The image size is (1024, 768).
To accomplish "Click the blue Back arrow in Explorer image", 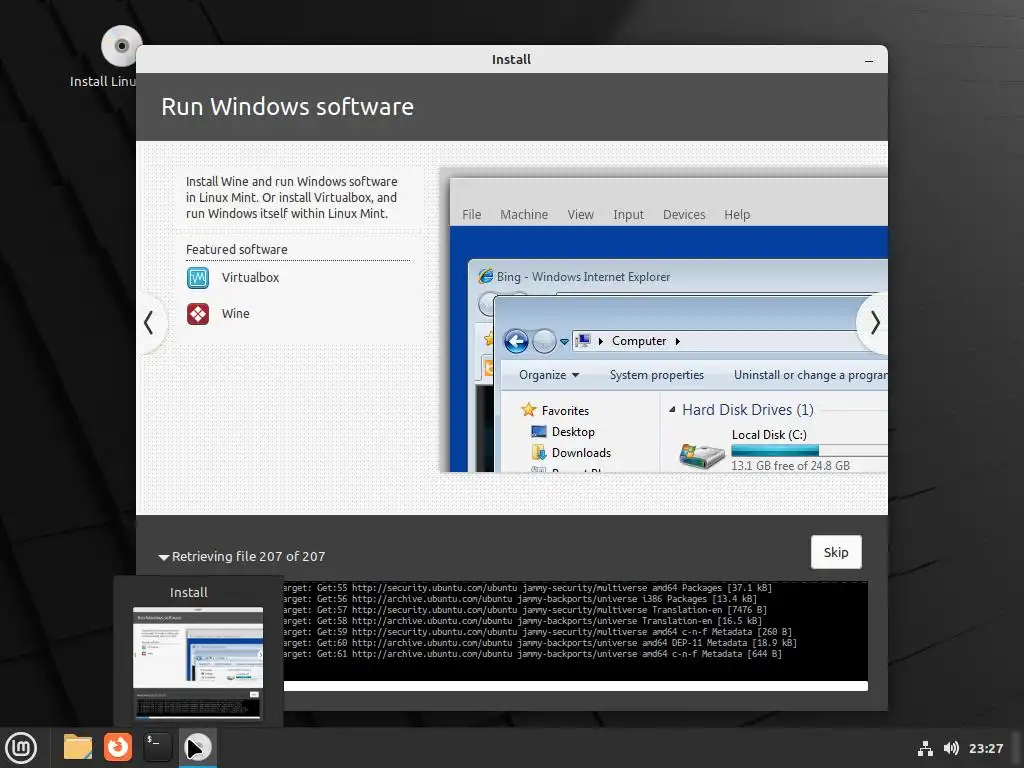I will point(516,341).
